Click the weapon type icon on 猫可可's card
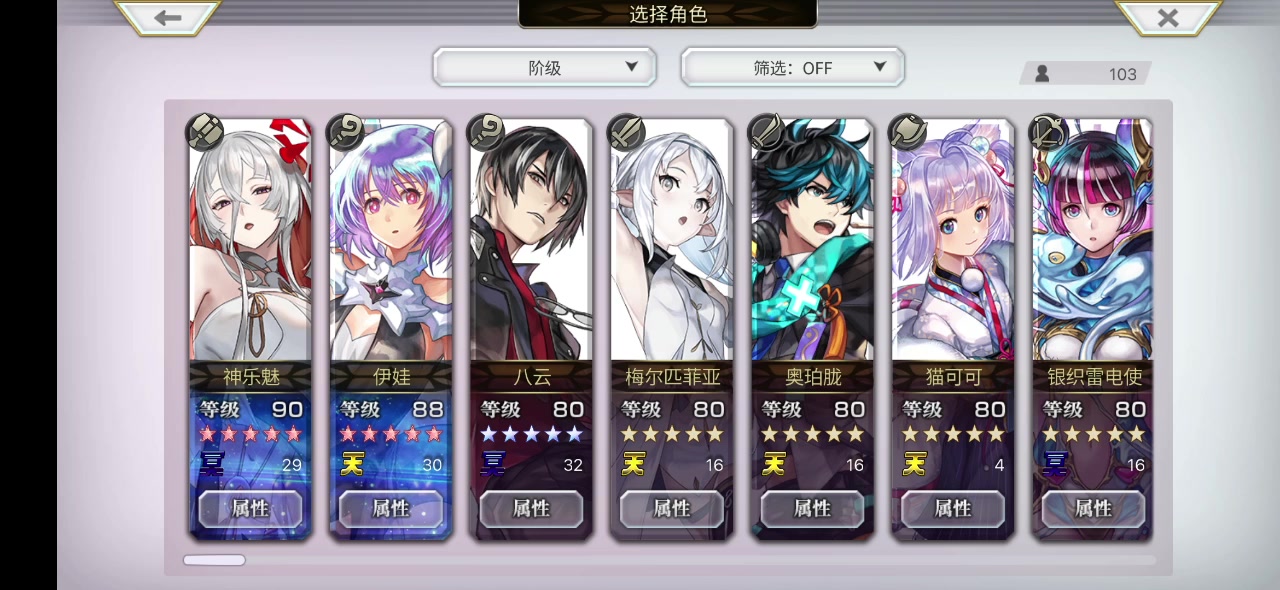Screen dimensions: 1280x590 (x=908, y=132)
